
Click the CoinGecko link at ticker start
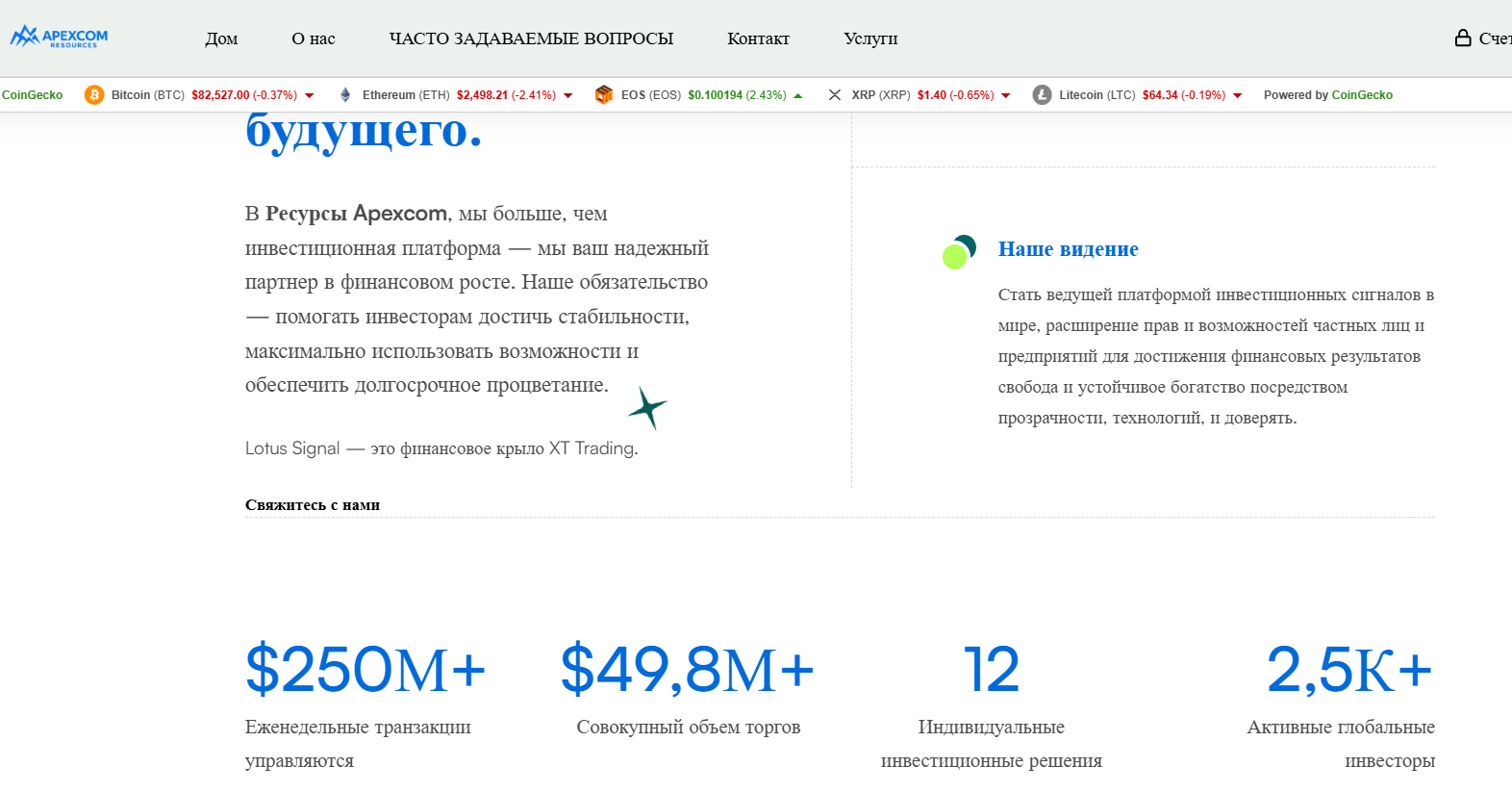pyautogui.click(x=32, y=95)
